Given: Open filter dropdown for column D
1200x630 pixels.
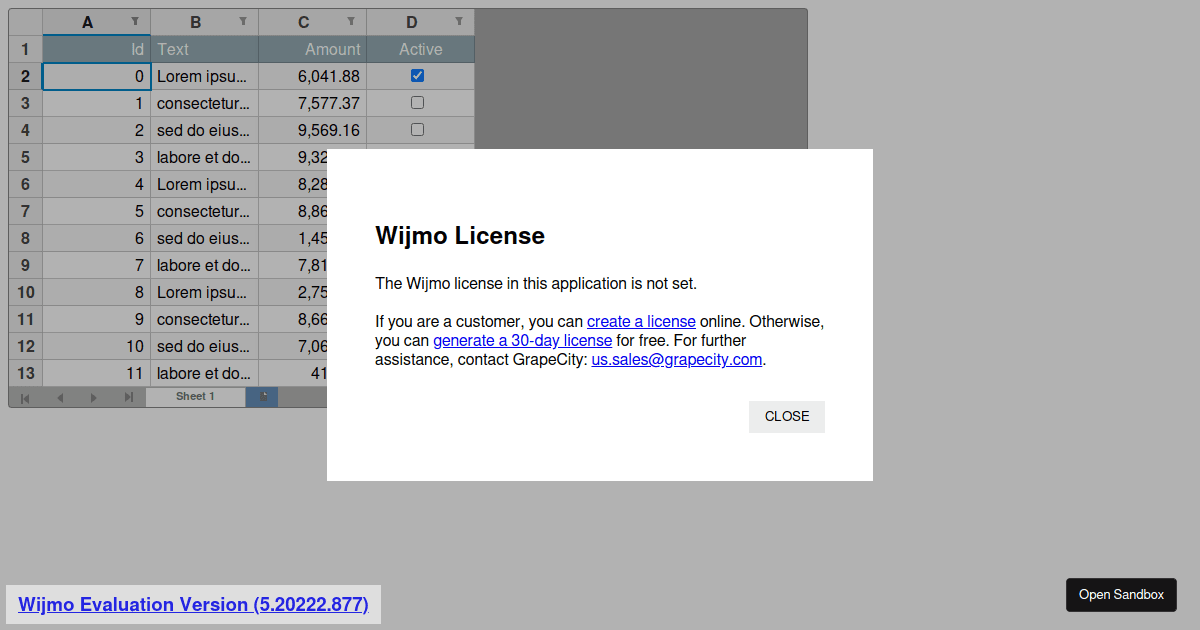Looking at the screenshot, I should pos(459,21).
